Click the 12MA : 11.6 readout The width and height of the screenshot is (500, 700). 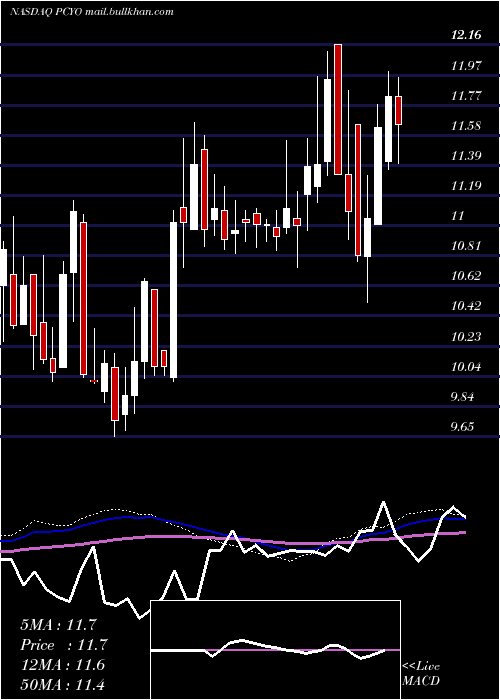pos(62,665)
